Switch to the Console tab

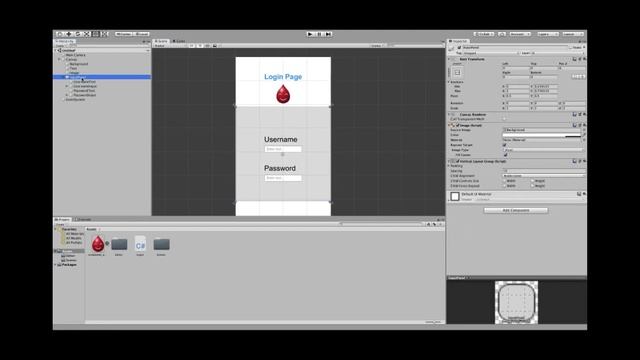click(83, 220)
